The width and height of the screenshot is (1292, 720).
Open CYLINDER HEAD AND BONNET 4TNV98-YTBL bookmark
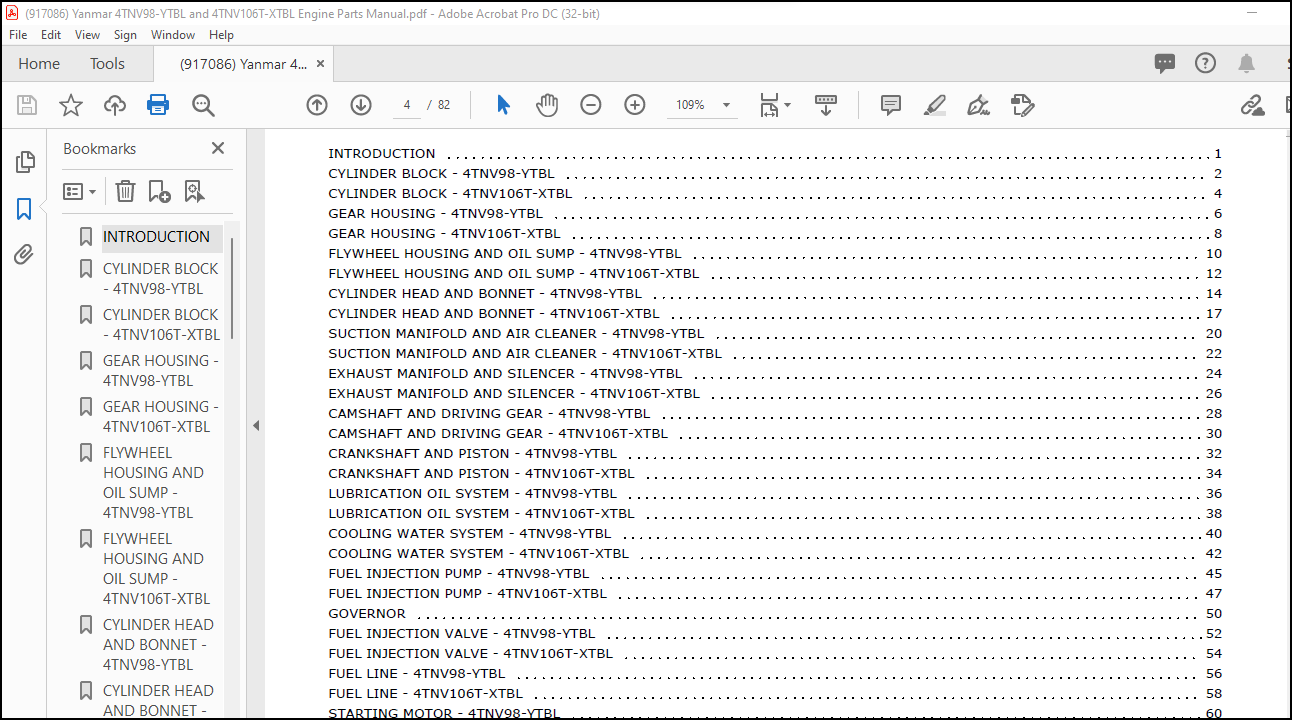[x=158, y=645]
